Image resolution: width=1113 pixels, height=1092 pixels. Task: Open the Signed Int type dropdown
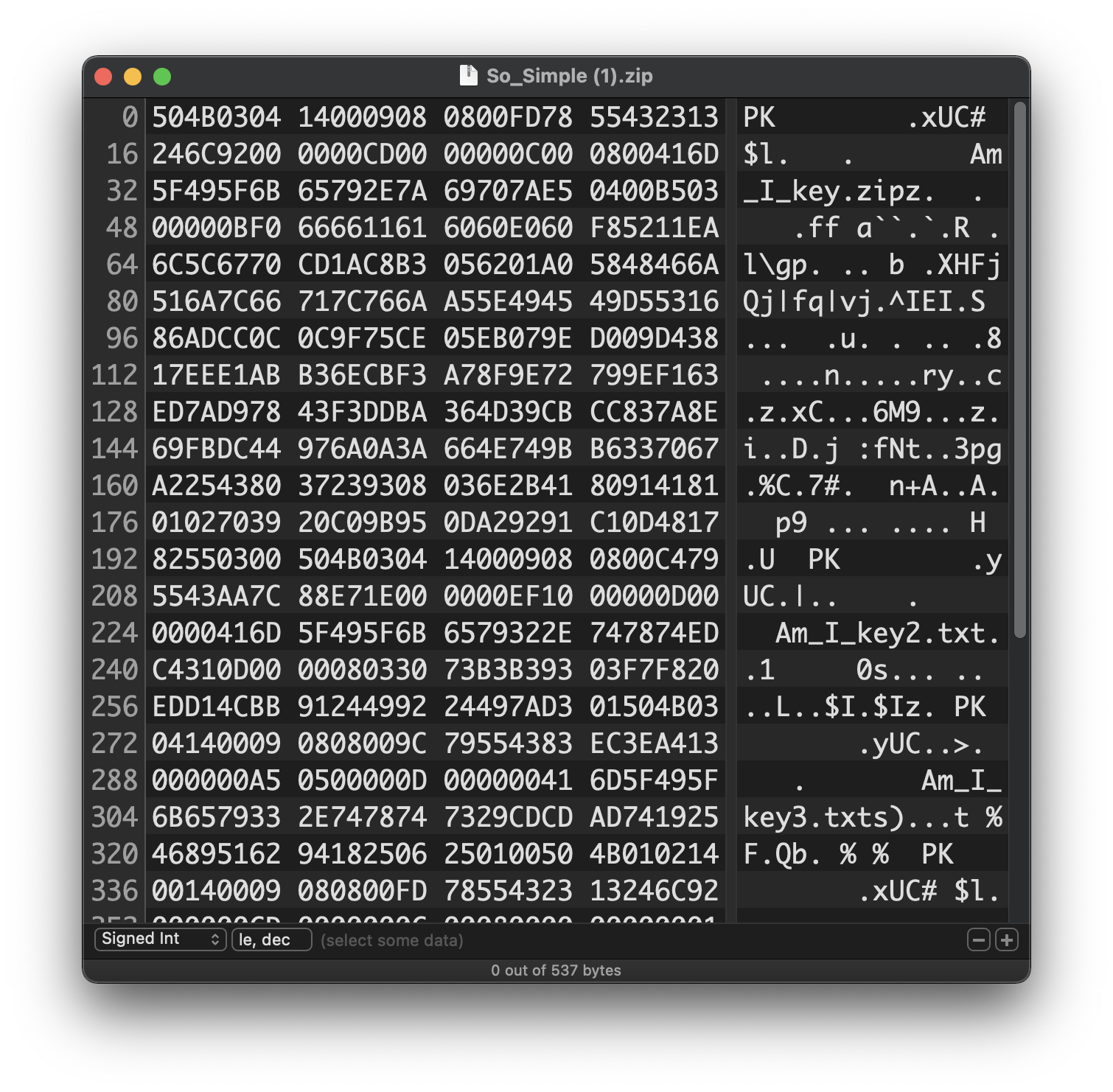(x=160, y=939)
